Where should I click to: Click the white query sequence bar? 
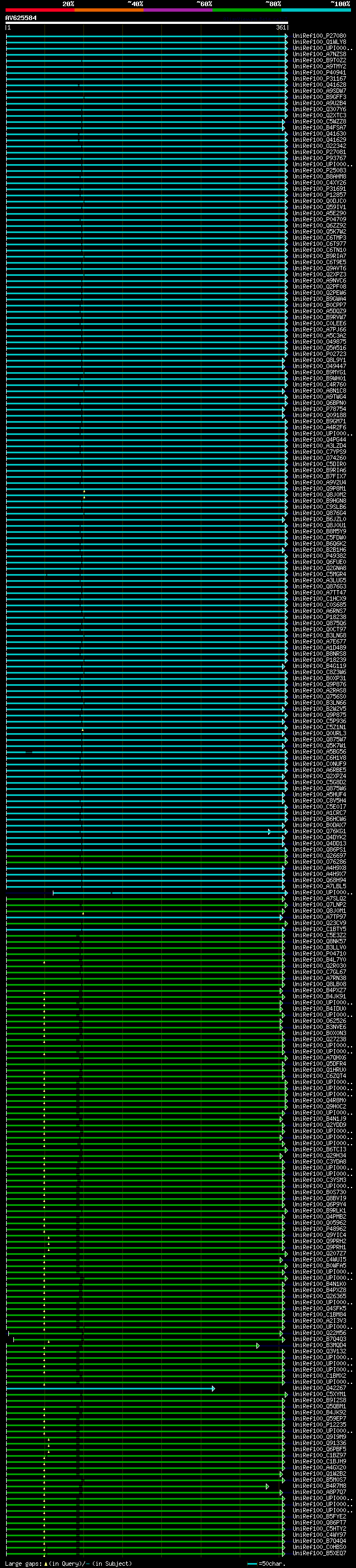147,23
